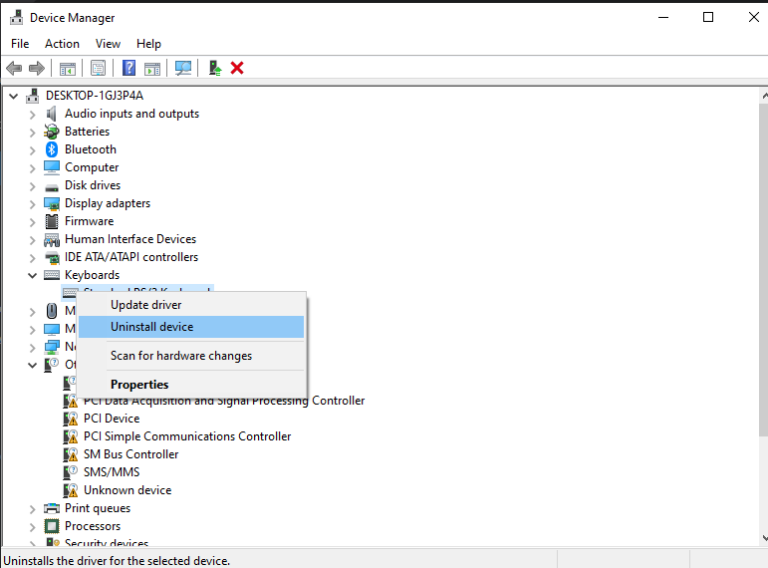Viewport: 768px width, 568px height.
Task: Click the Update device driver toolbar icon
Action: [214, 68]
